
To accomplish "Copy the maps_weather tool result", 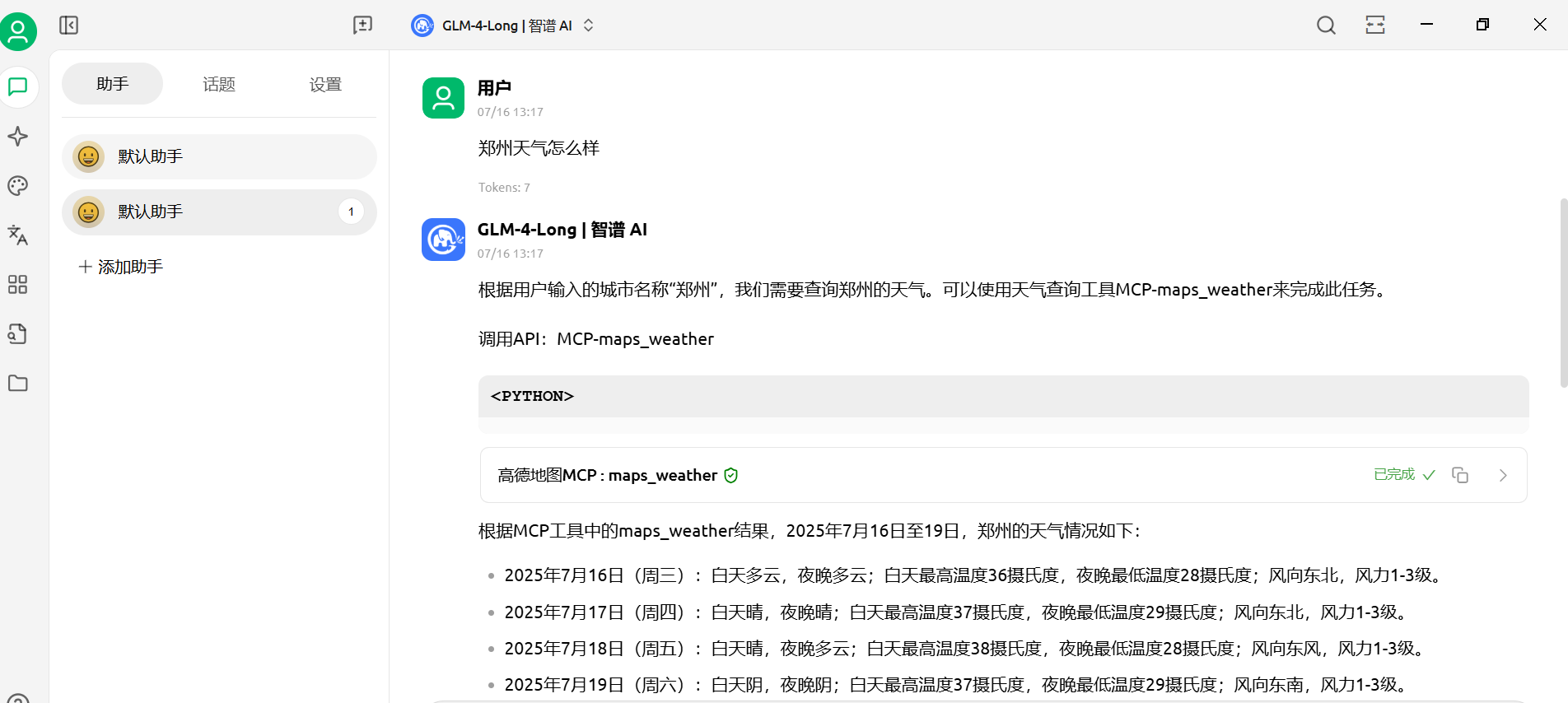I will pos(1460,475).
